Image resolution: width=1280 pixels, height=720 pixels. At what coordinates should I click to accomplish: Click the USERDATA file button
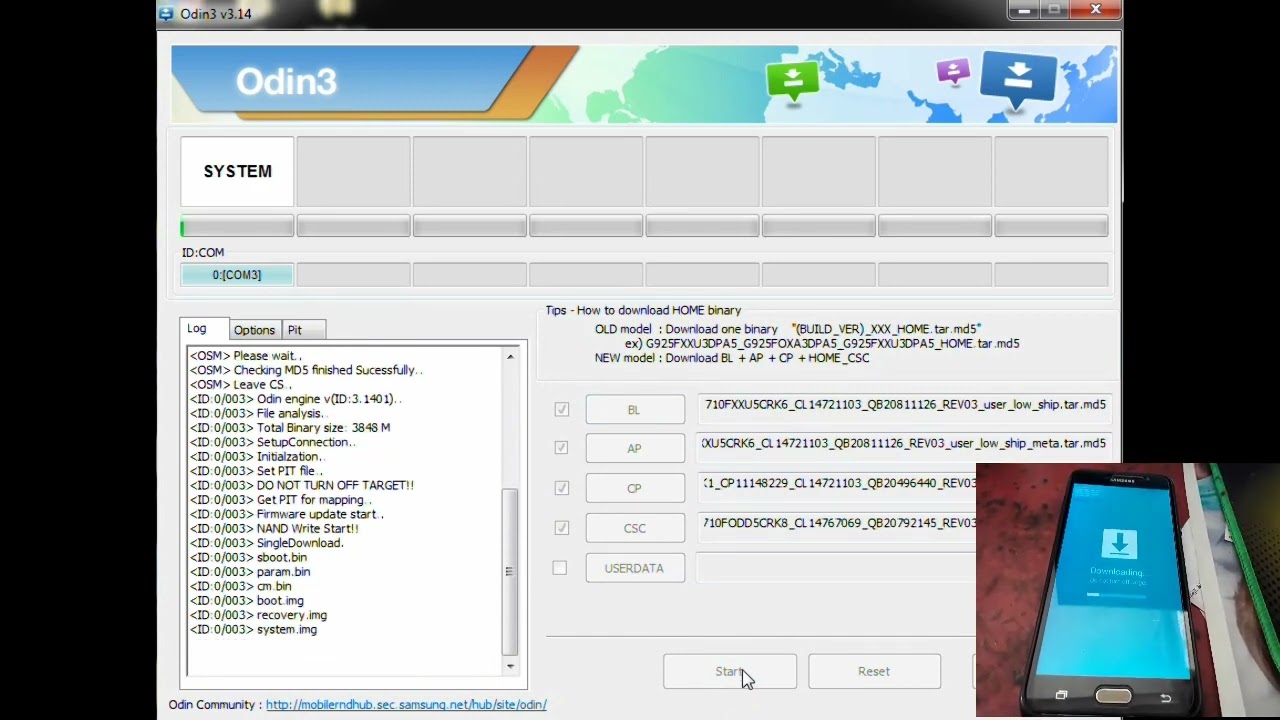[x=635, y=568]
